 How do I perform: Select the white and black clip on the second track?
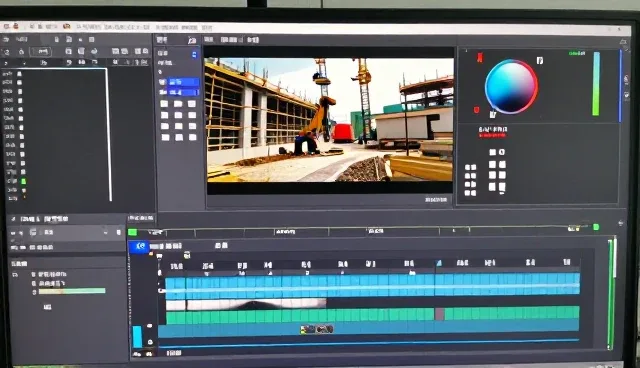(x=246, y=304)
